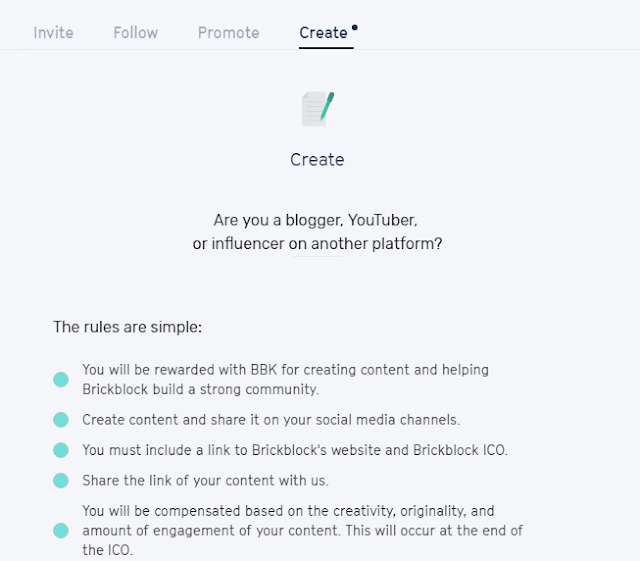Screen dimensions: 640x561
Task: Click the blogger, YouTuber question text
Action: [315, 220]
